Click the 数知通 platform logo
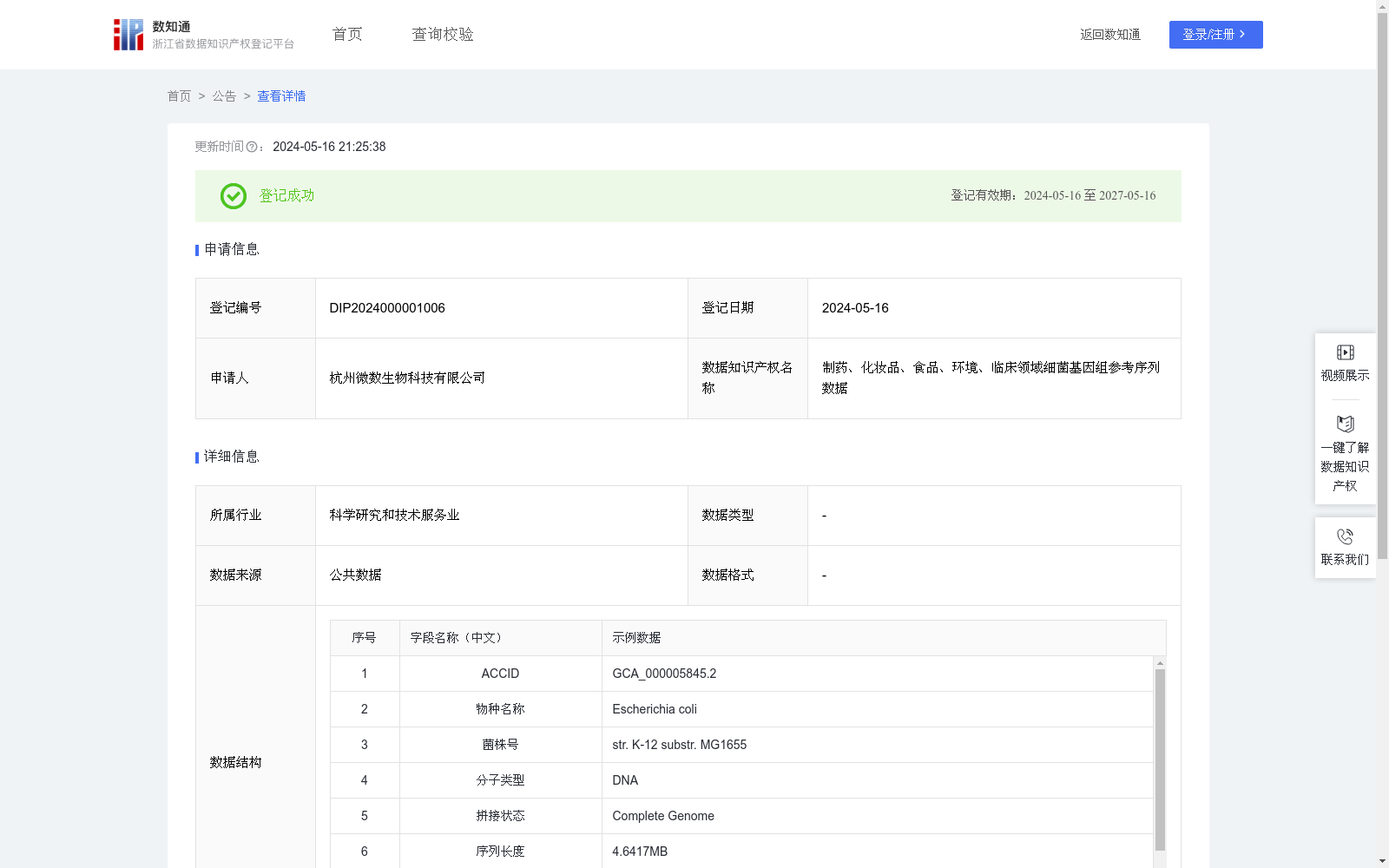Image resolution: width=1389 pixels, height=868 pixels. 204,35
